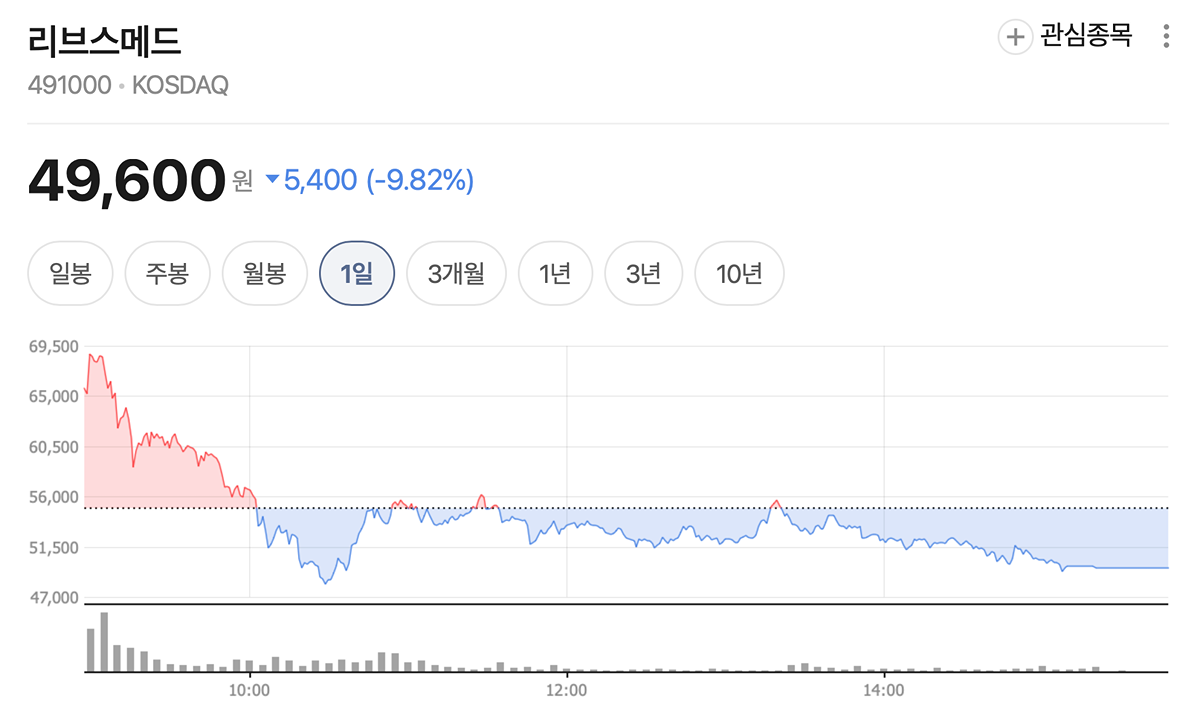The image size is (1200, 717).
Task: Select the 1일 one-day range
Action: [357, 273]
